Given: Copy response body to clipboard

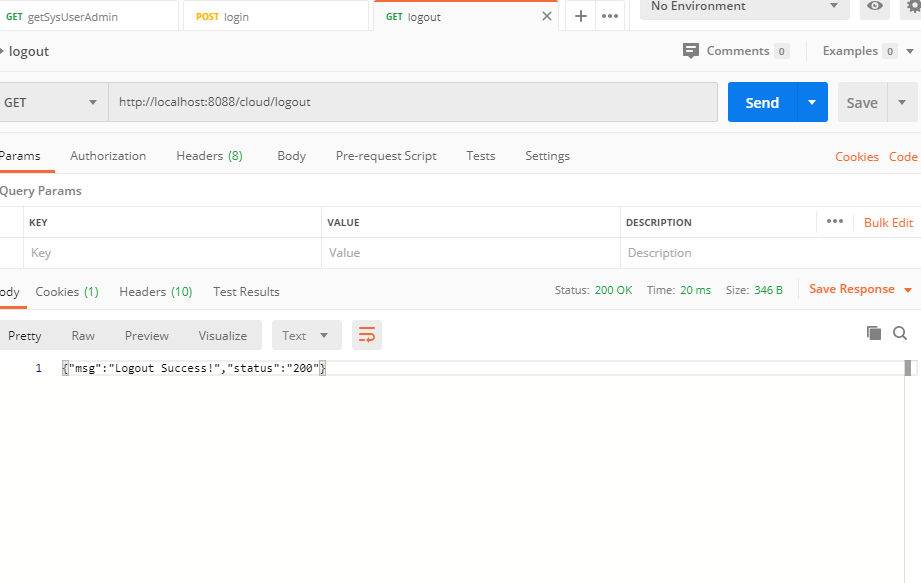Looking at the screenshot, I should pyautogui.click(x=873, y=333).
